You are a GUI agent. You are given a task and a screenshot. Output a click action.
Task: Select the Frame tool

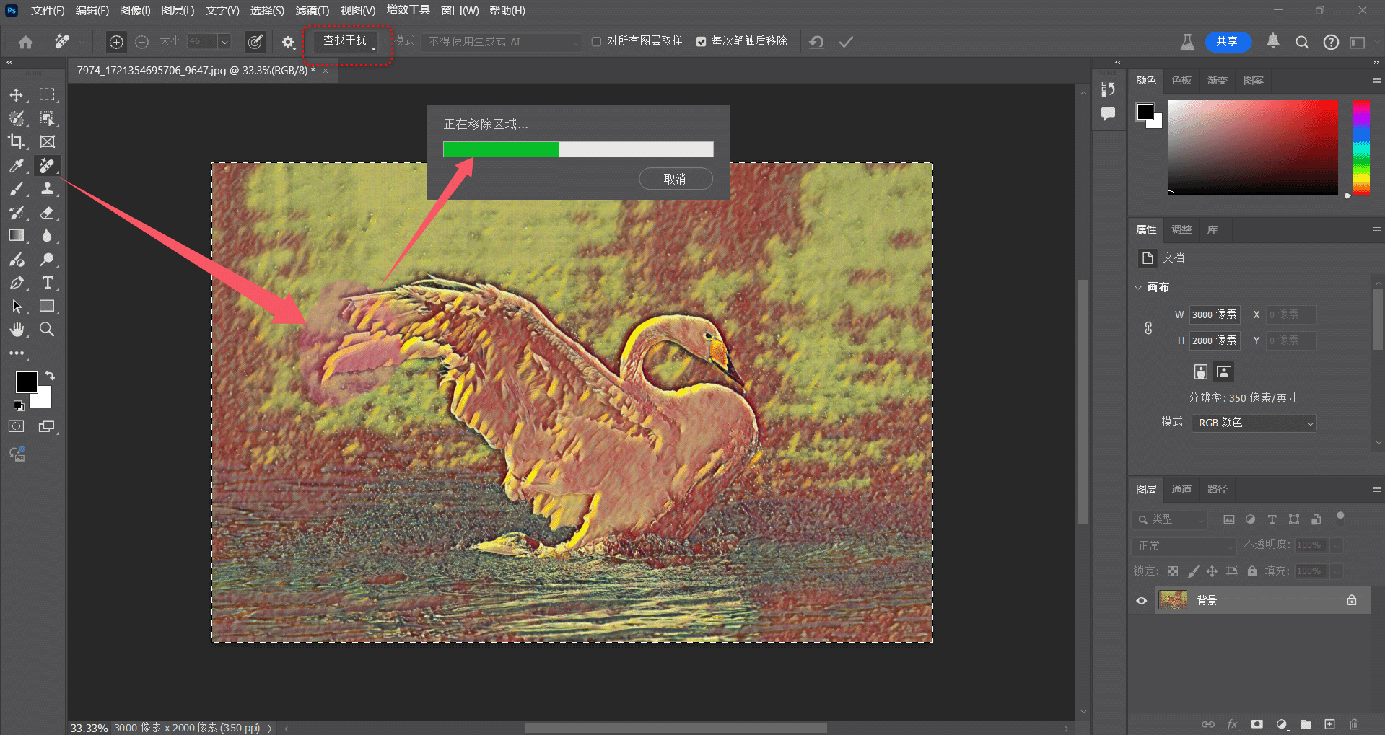47,142
